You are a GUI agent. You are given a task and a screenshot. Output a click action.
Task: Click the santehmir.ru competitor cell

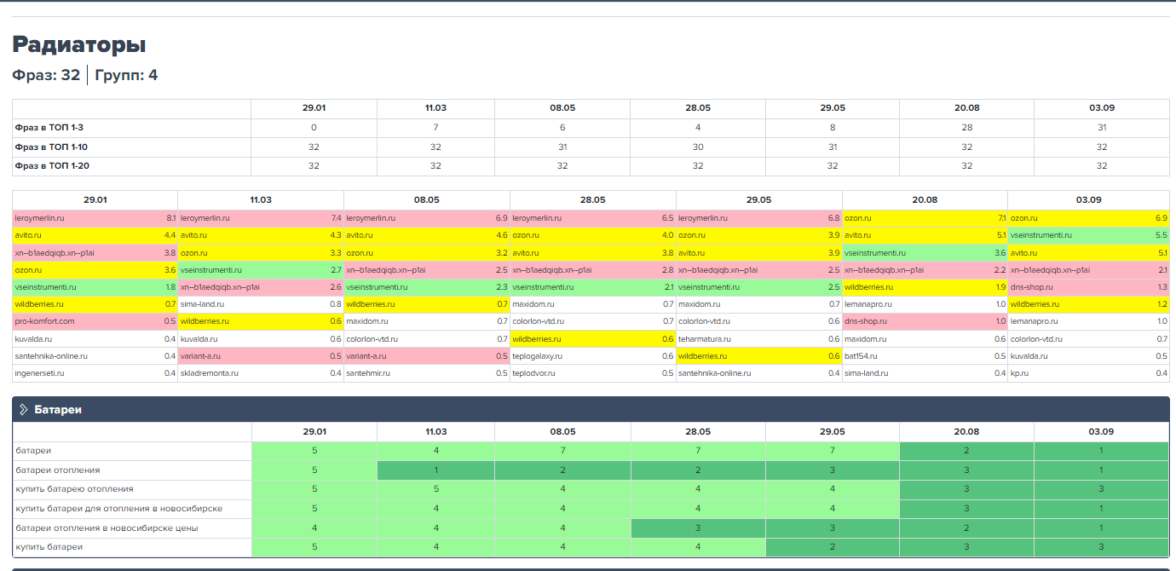click(427, 373)
